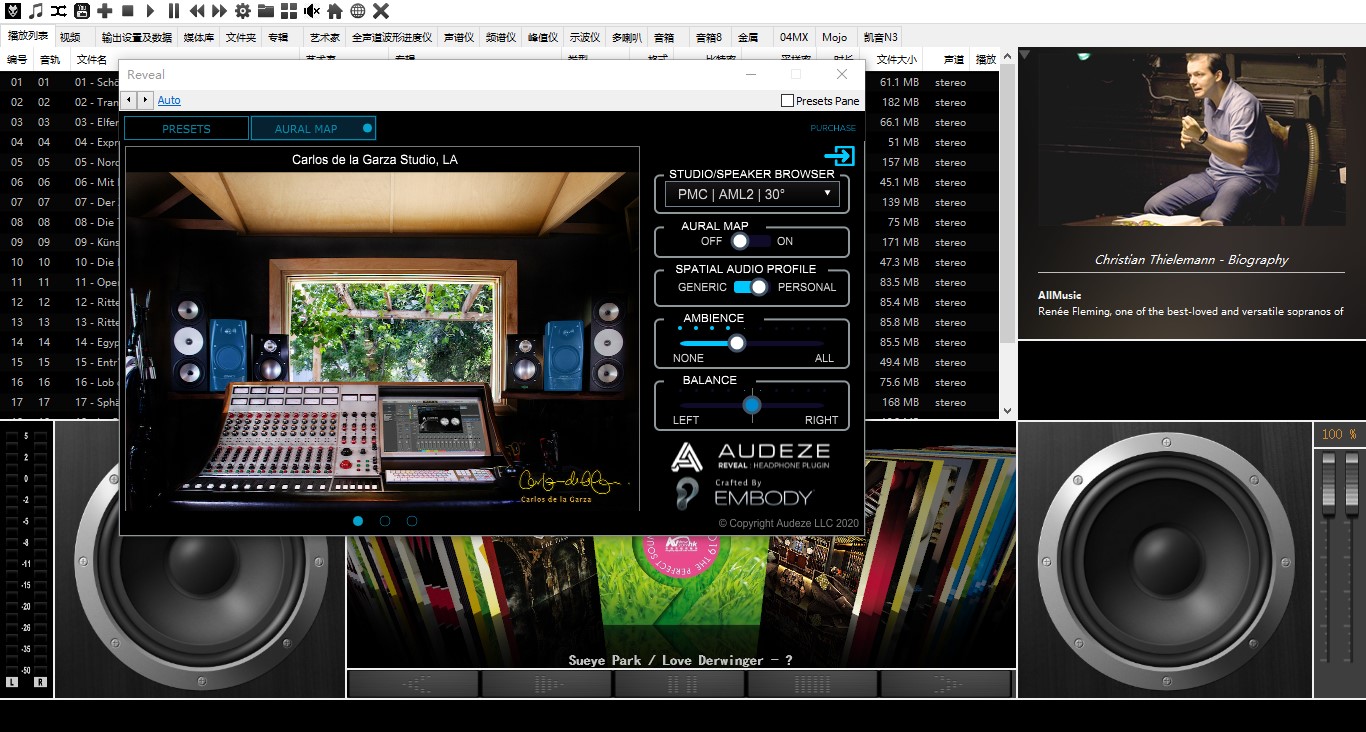Click the grid layout icon in the toolbar
The image size is (1366, 732).
[x=288, y=11]
